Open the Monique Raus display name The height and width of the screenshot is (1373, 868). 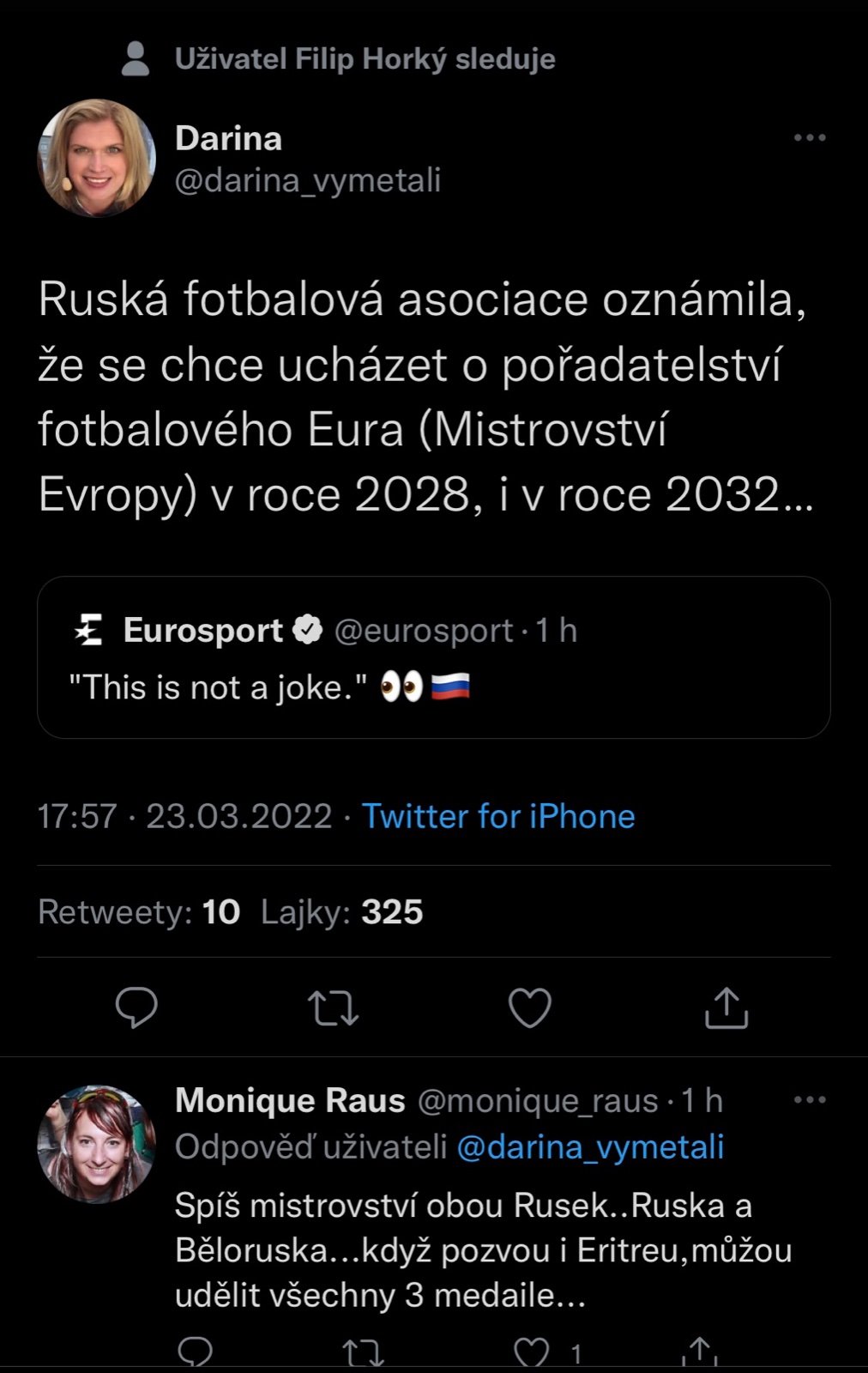[290, 1100]
